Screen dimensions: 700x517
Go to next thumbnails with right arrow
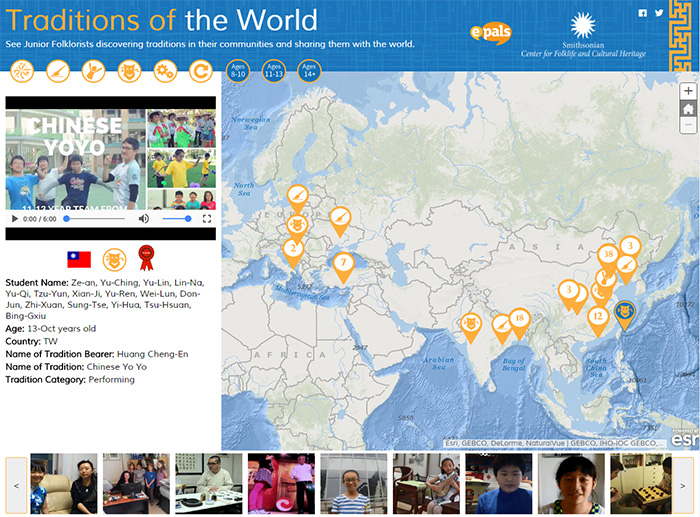[683, 485]
